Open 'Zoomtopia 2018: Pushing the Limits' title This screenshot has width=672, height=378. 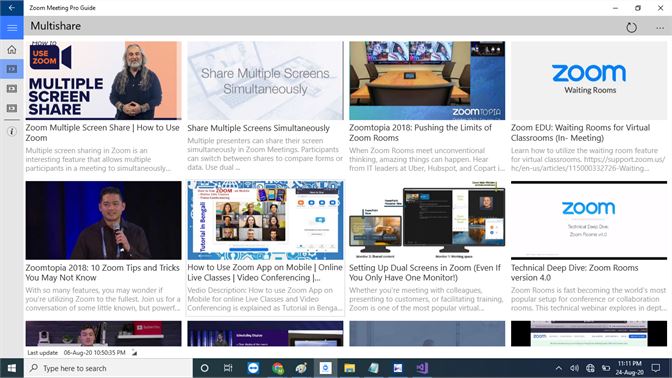(420, 133)
